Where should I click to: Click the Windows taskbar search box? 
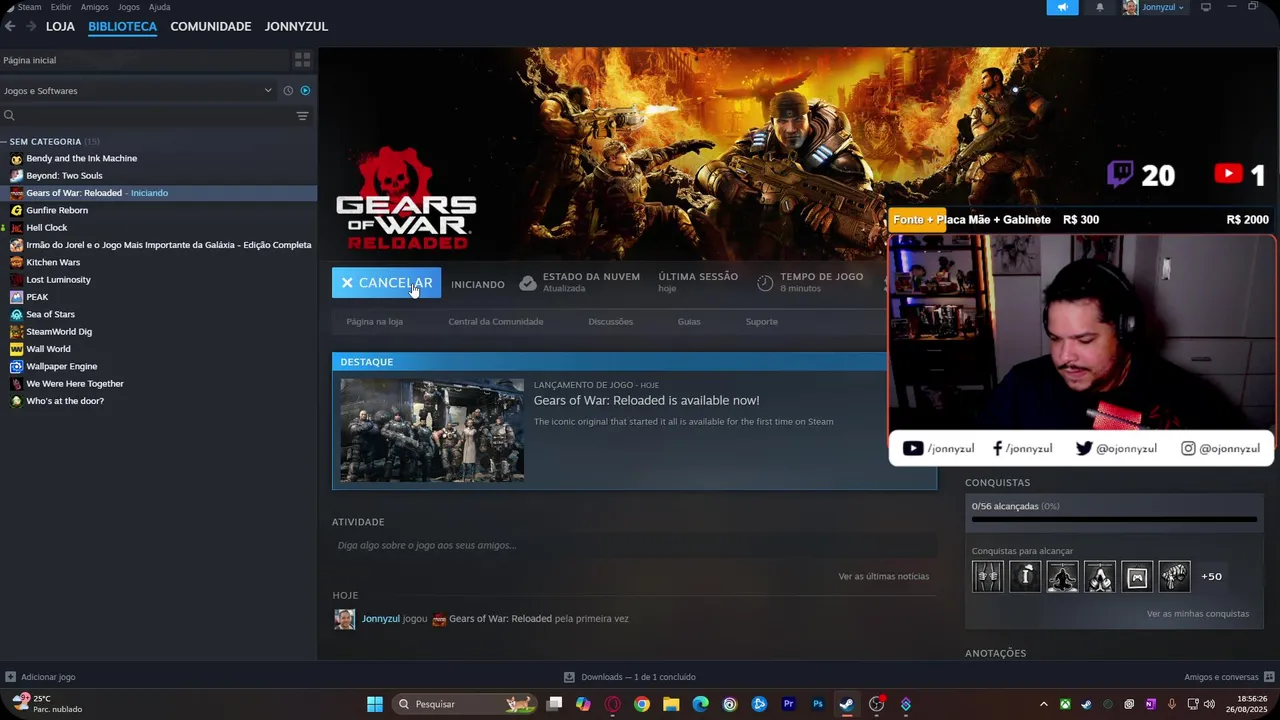click(x=463, y=704)
